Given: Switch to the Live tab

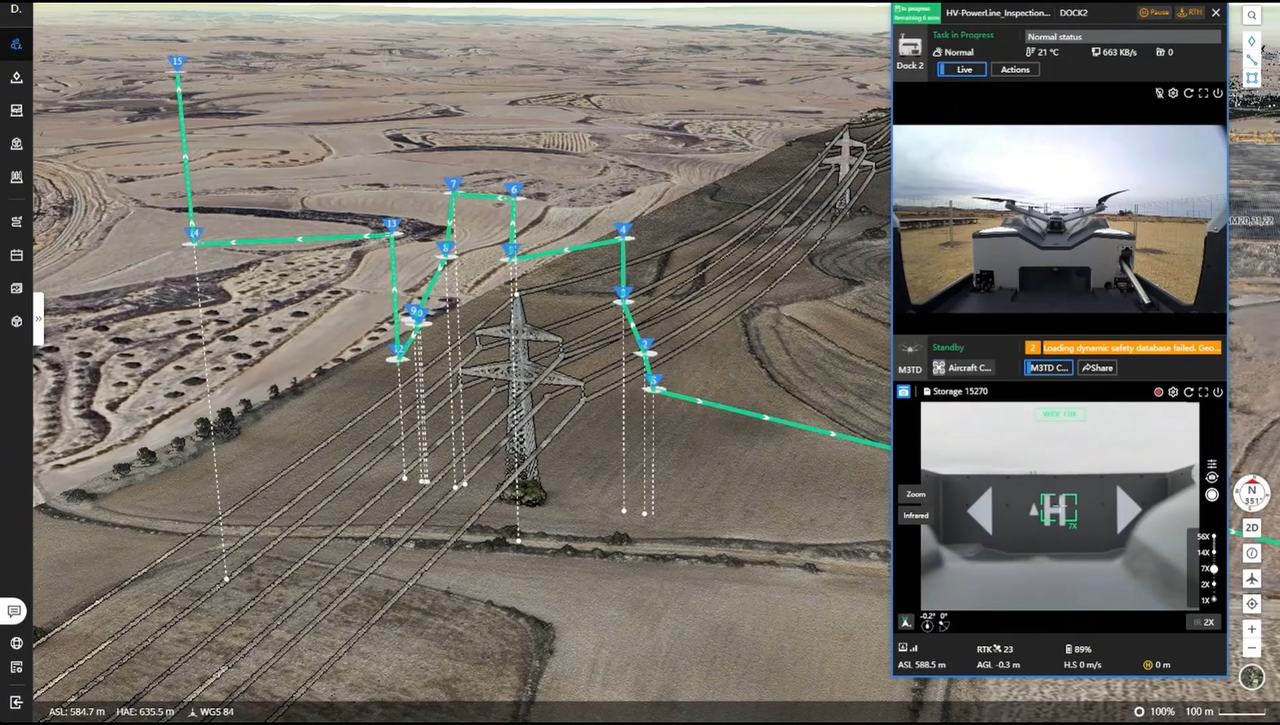Looking at the screenshot, I should tap(963, 69).
